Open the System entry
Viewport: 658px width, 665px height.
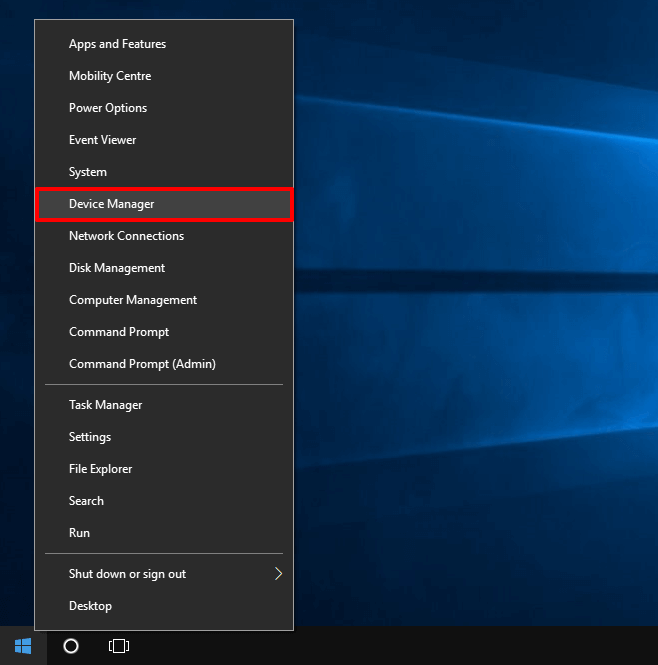tap(164, 172)
